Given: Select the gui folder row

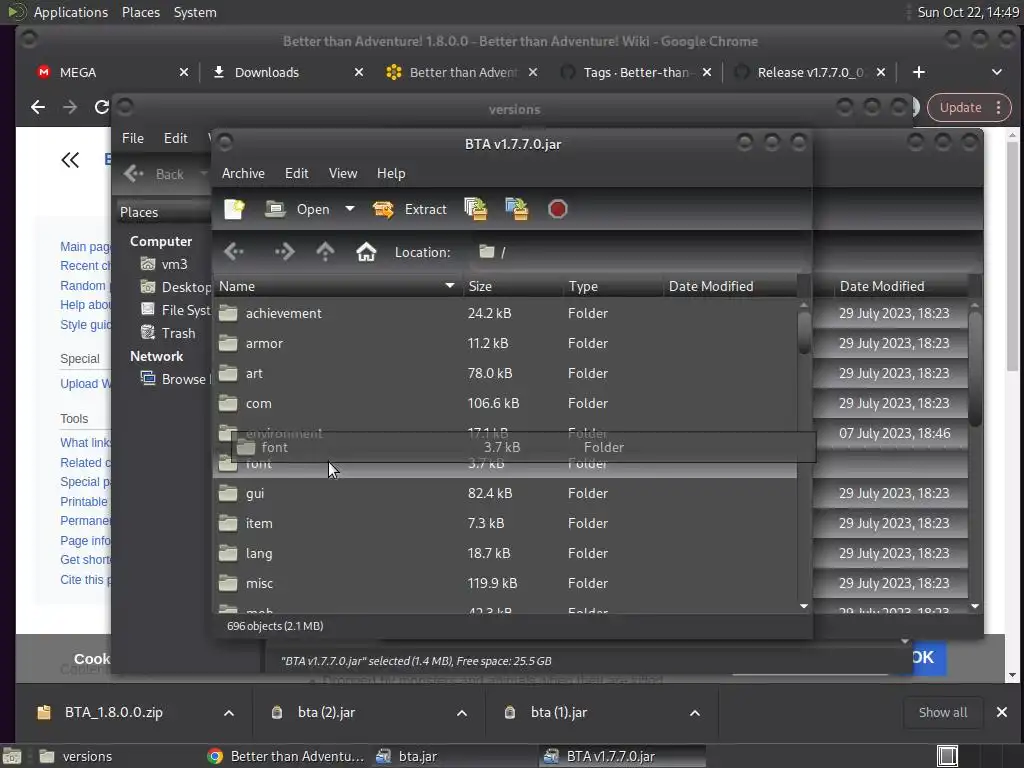Looking at the screenshot, I should (505, 493).
